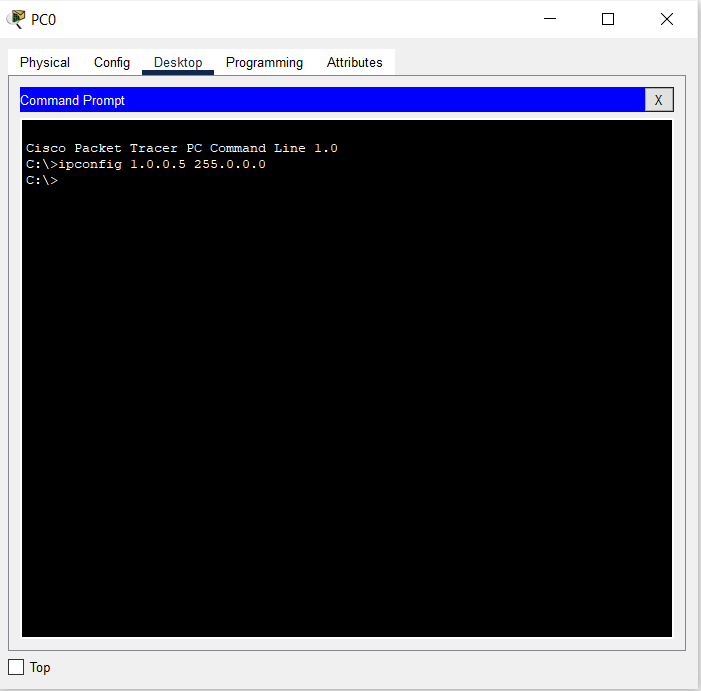Click the PC0 window icon in title bar
This screenshot has width=701, height=691.
click(15, 19)
